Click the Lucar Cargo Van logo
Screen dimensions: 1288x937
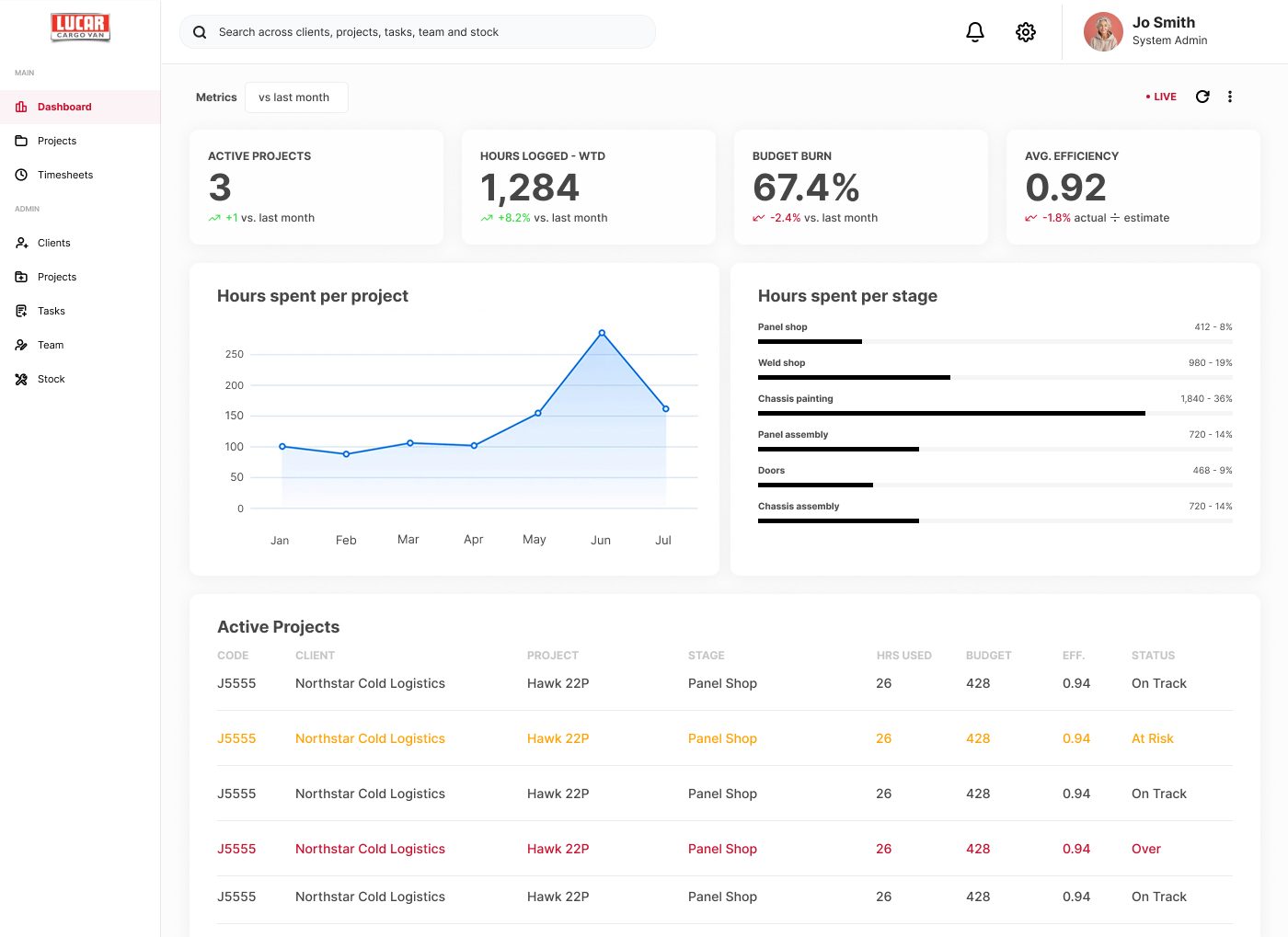pyautogui.click(x=81, y=28)
